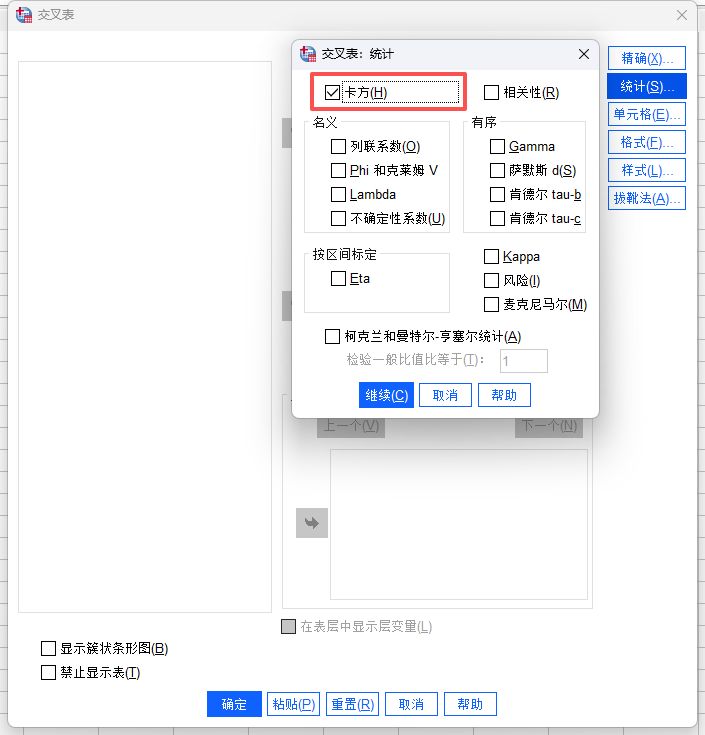This screenshot has height=735, width=705.
Task: Click 取消 in the statistics dialog
Action: pos(445,395)
